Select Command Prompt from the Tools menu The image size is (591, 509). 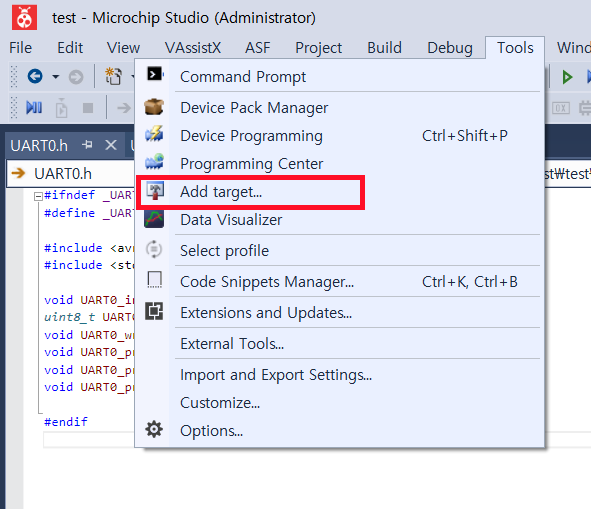click(340, 77)
